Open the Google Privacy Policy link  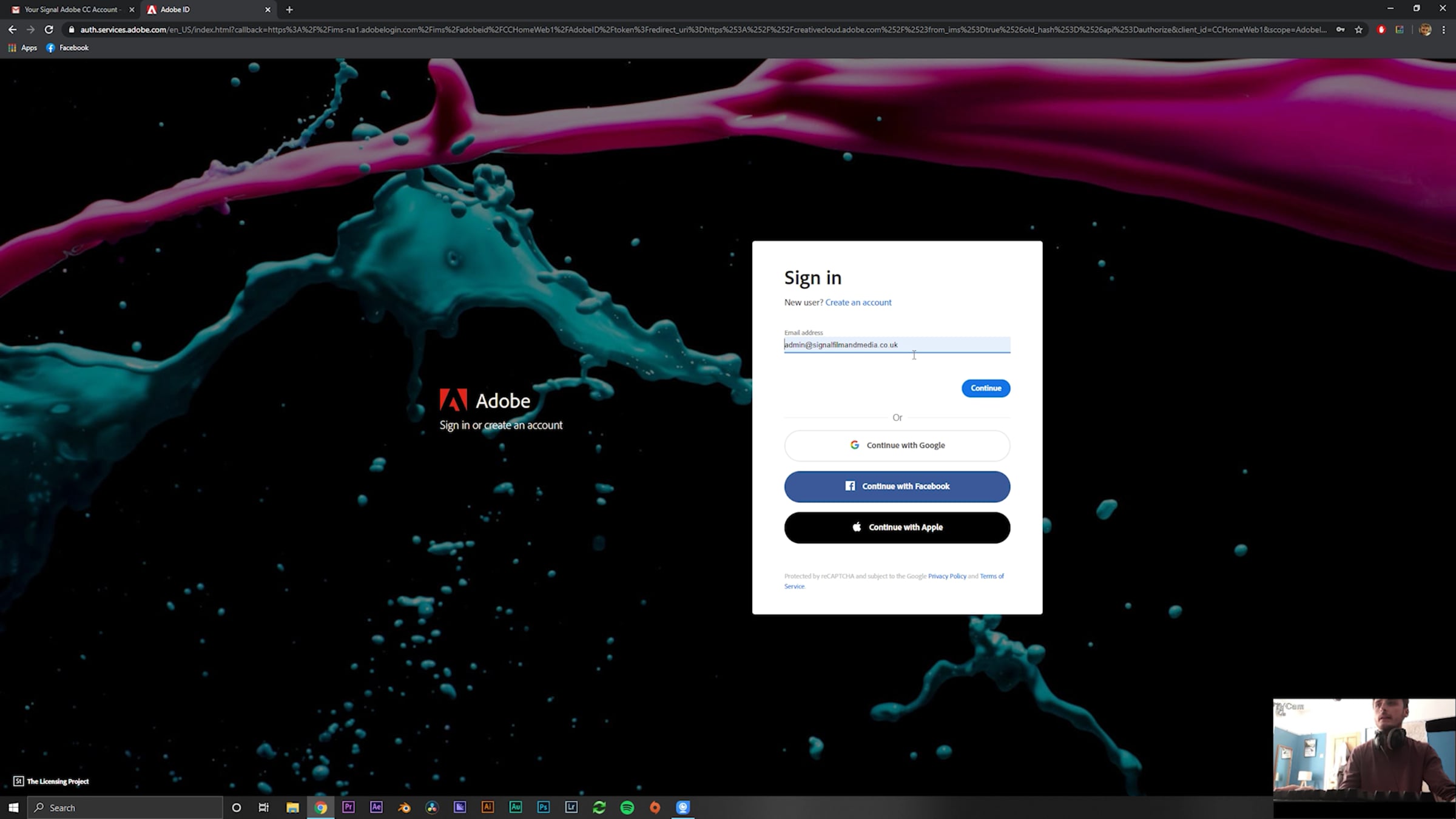[x=946, y=576]
